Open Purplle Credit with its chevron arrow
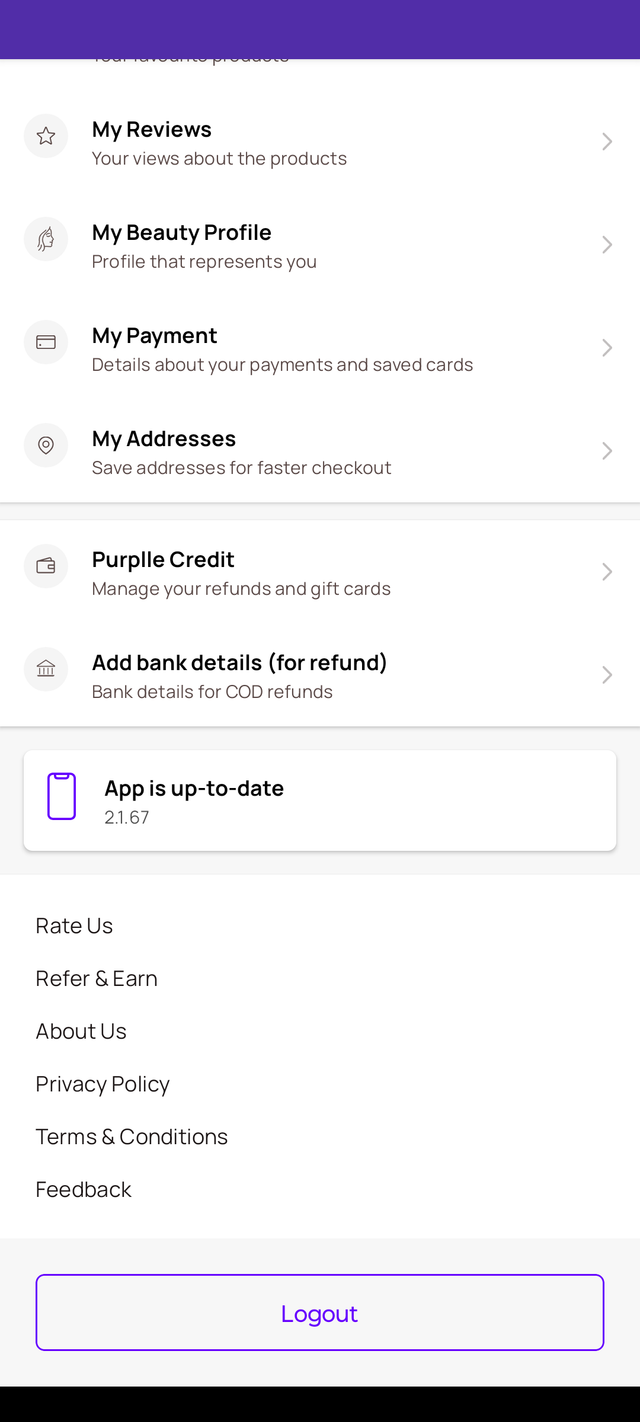The height and width of the screenshot is (1422, 640). pyautogui.click(x=607, y=572)
